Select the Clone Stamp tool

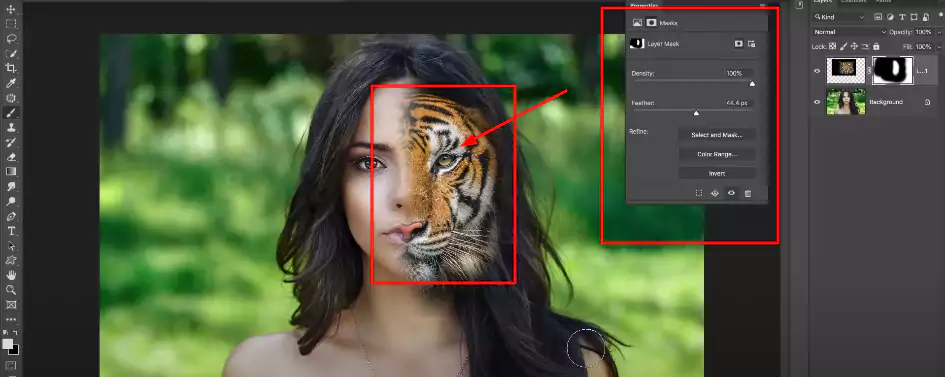point(11,127)
